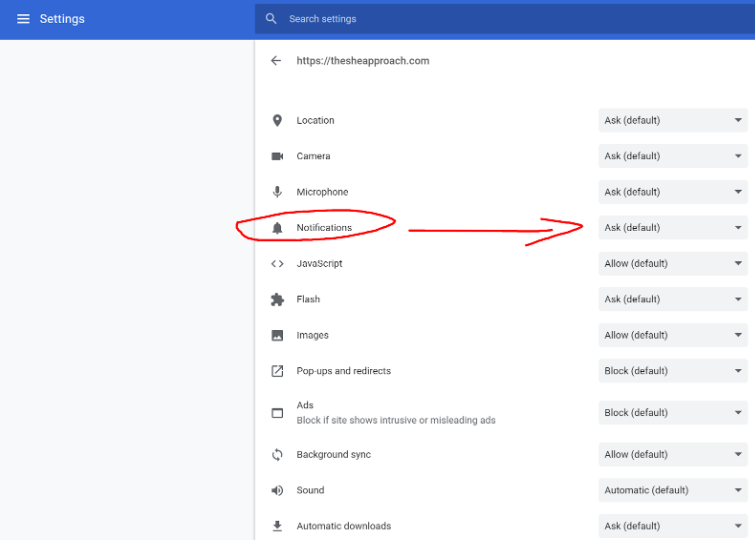Click into the Search settings field

pos(505,19)
